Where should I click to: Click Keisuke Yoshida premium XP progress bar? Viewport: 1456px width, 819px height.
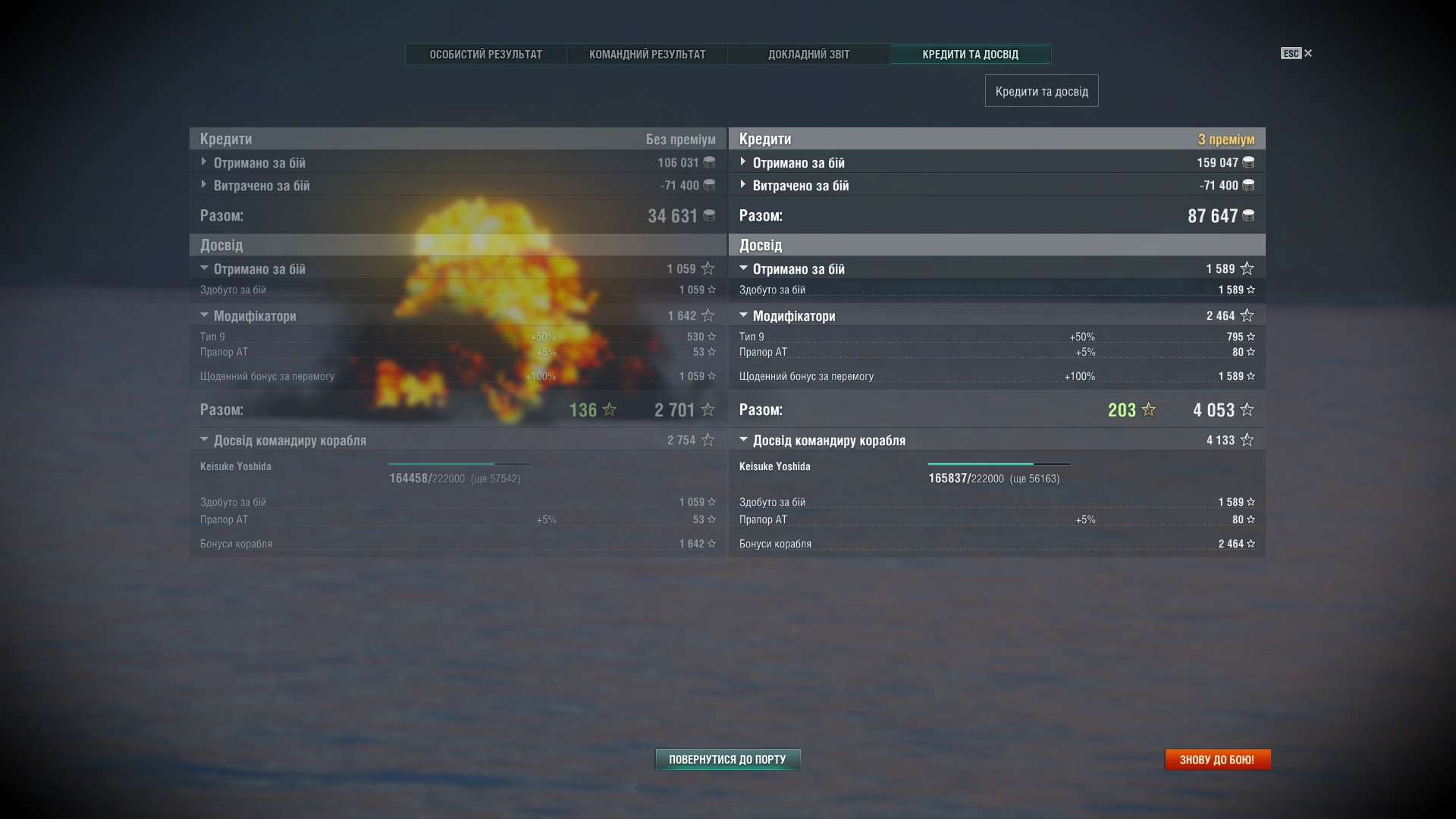(x=998, y=463)
